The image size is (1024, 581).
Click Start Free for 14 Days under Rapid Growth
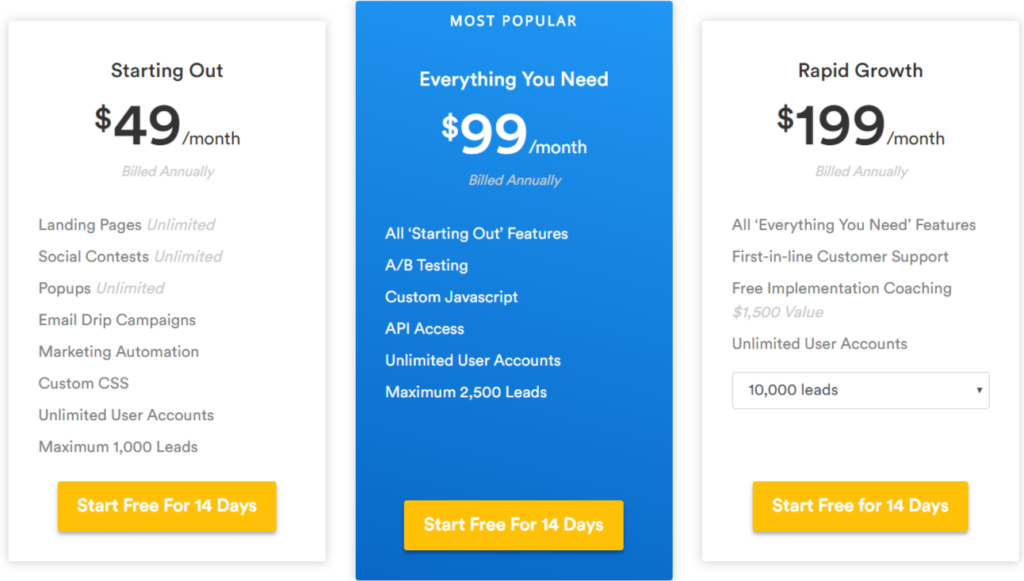[860, 506]
